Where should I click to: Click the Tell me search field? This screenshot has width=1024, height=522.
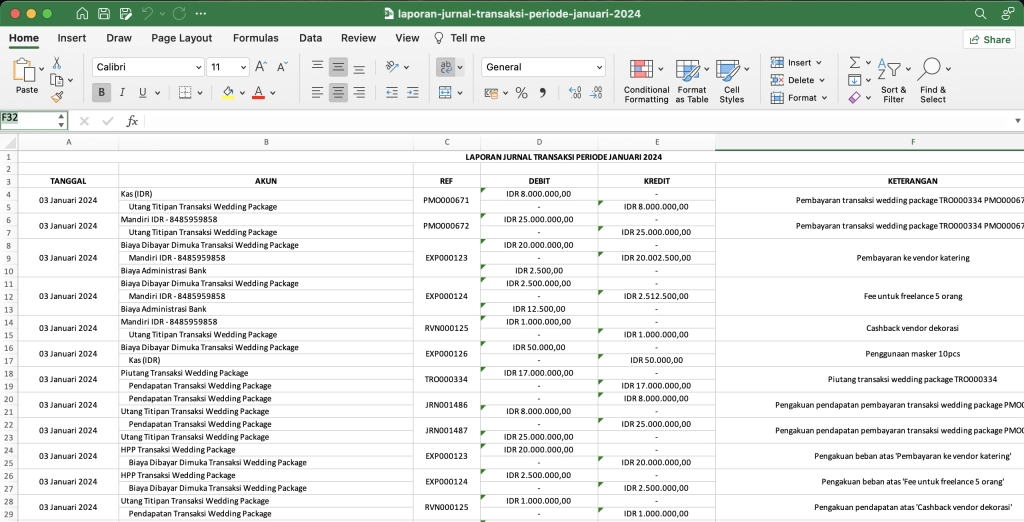tap(460, 38)
